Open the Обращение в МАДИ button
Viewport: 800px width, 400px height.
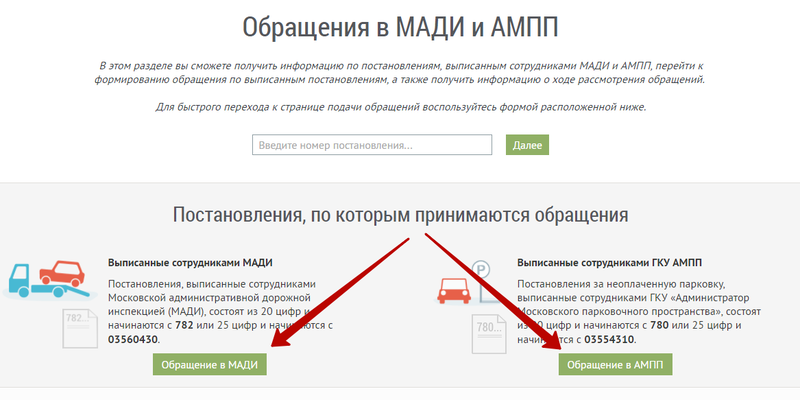click(210, 365)
